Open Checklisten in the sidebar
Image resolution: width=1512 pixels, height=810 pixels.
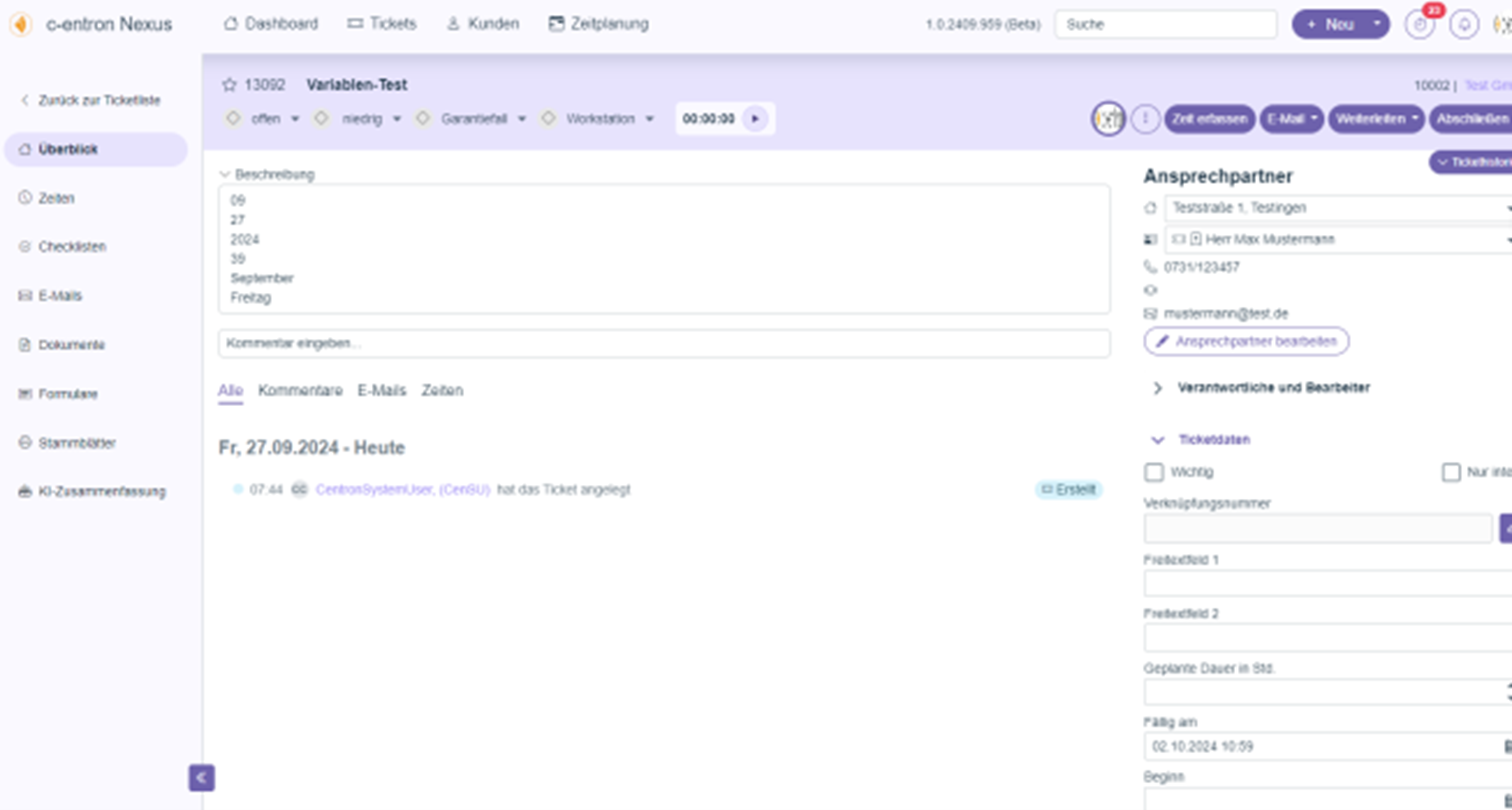coord(72,247)
